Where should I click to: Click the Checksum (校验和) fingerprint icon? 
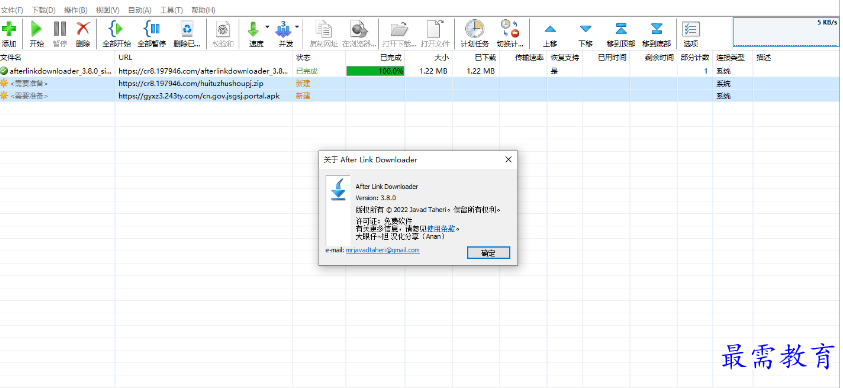pos(223,29)
